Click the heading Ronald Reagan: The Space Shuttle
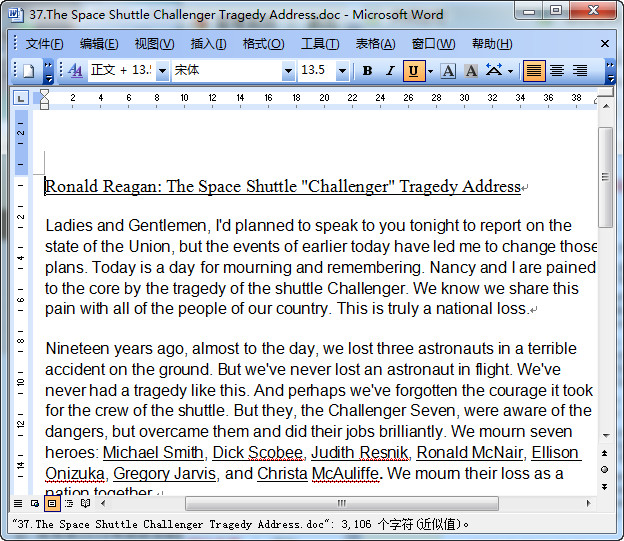The height and width of the screenshot is (541, 624). coord(171,186)
